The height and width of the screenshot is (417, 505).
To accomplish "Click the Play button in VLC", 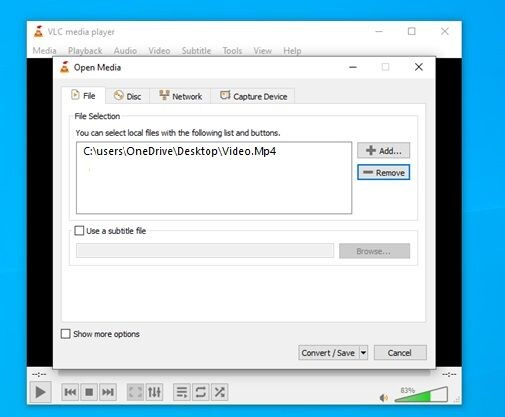I will (x=41, y=392).
